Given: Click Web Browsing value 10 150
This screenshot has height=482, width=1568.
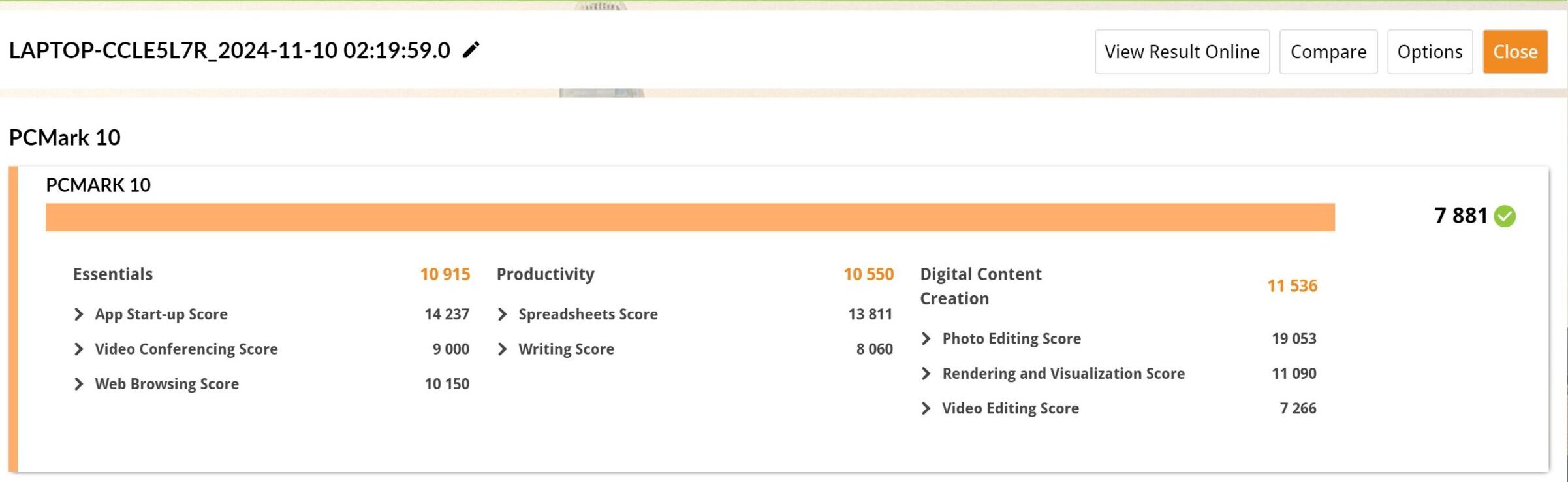Looking at the screenshot, I should coord(447,383).
